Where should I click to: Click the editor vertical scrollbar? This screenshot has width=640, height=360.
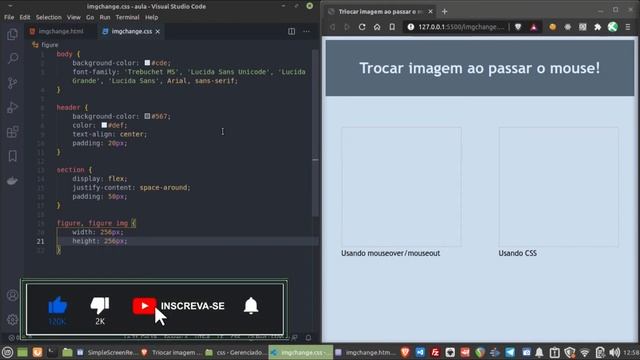click(x=315, y=133)
